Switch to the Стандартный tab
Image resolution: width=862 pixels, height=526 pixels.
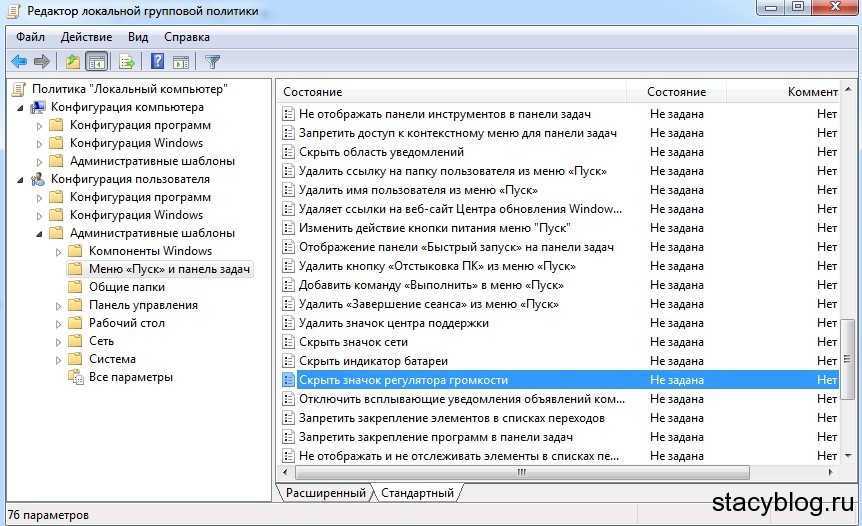coord(417,493)
